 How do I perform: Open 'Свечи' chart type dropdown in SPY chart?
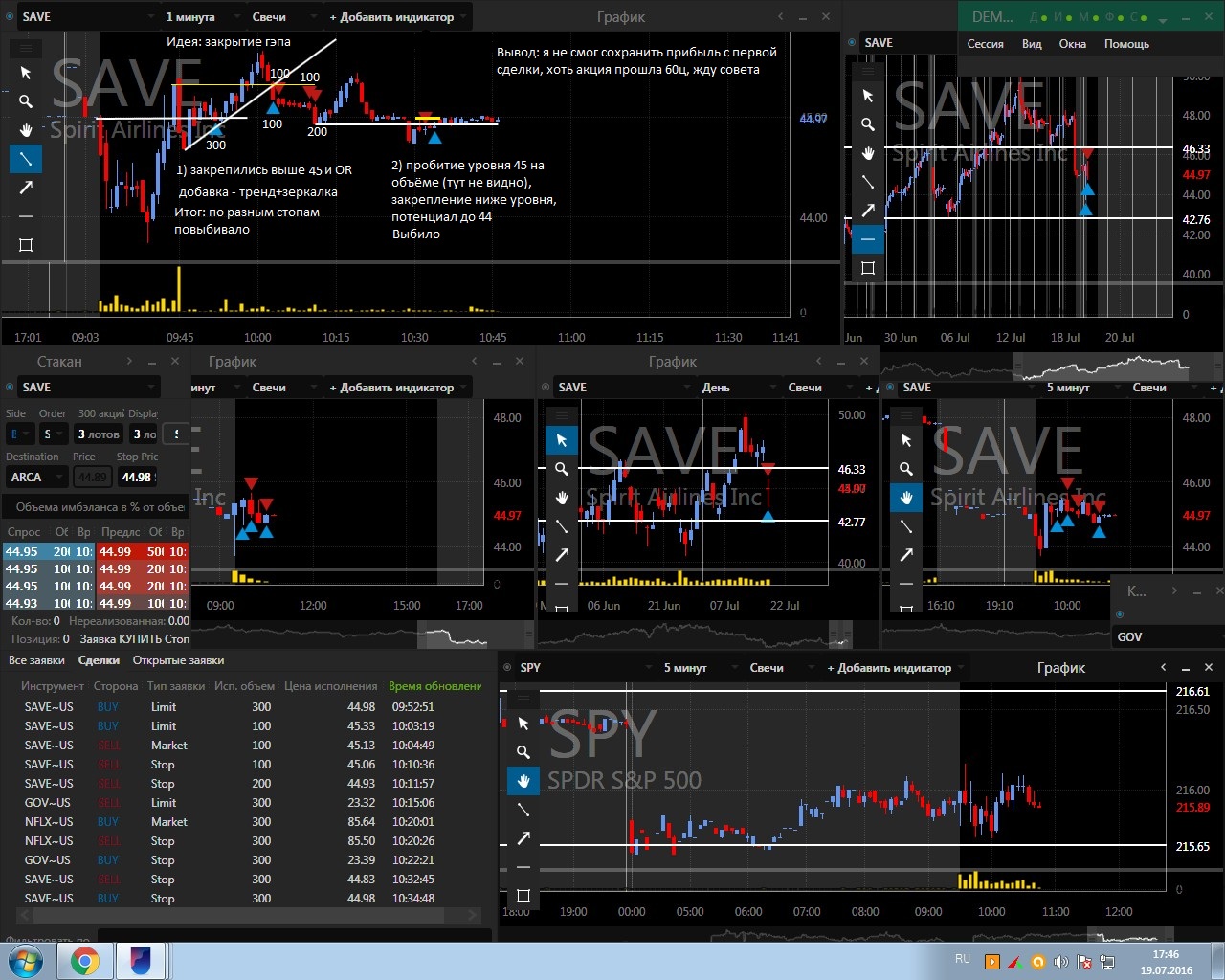775,668
